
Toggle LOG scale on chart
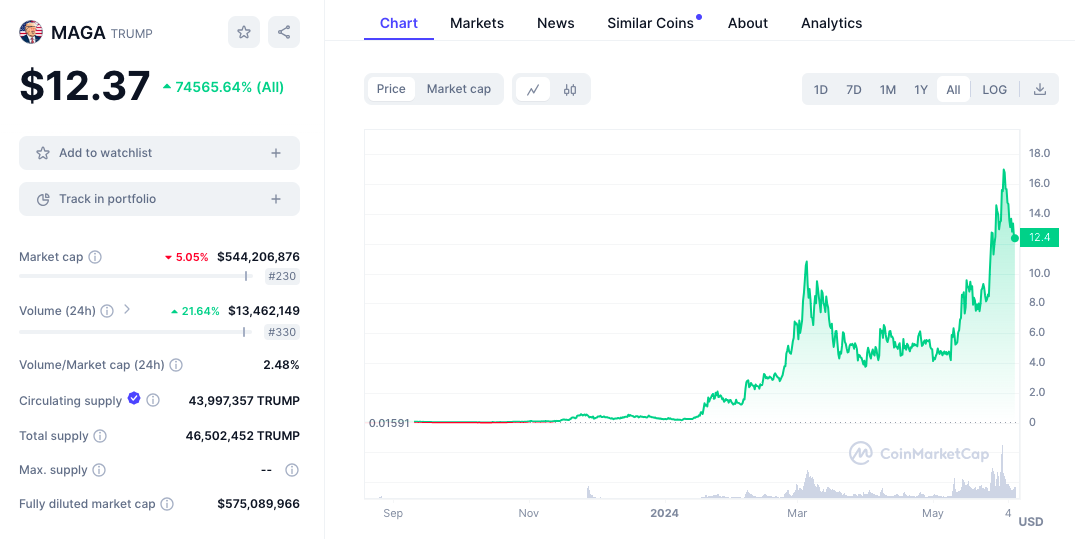click(994, 90)
